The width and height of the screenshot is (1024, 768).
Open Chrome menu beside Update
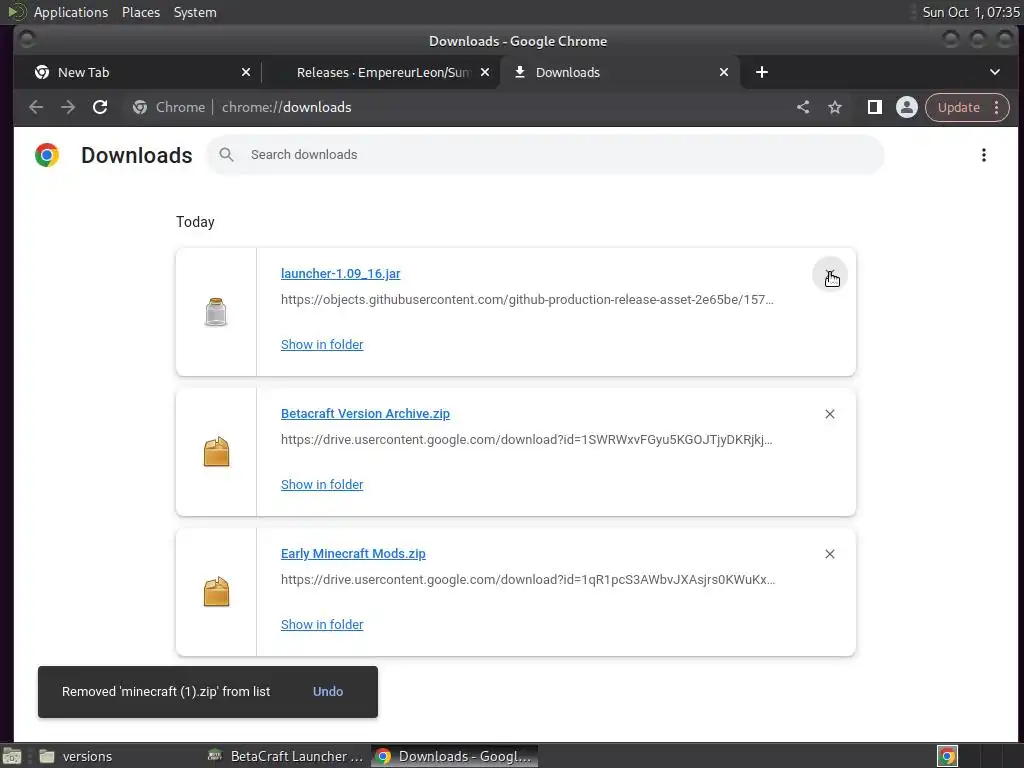coord(997,107)
